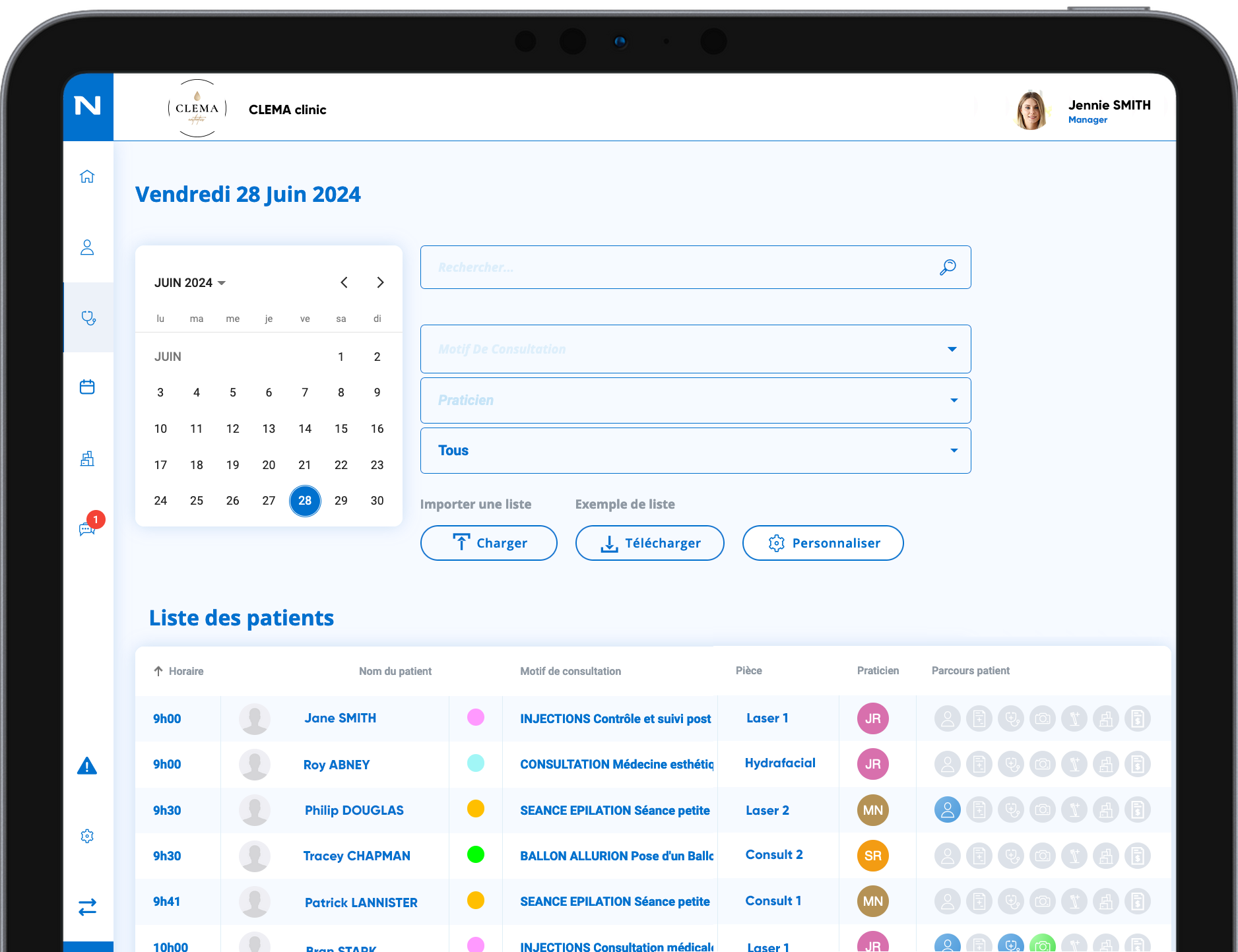Click Philip DOUGLAS's MN practitioner badge
The image size is (1238, 952).
point(873,810)
